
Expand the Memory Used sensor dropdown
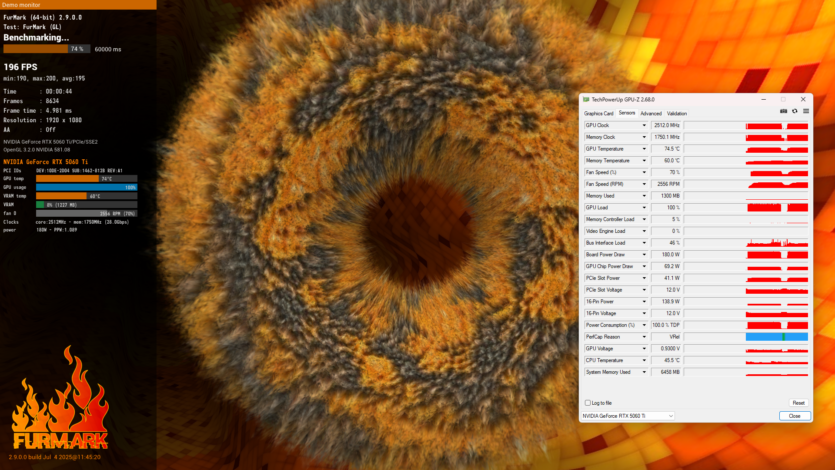click(x=644, y=196)
